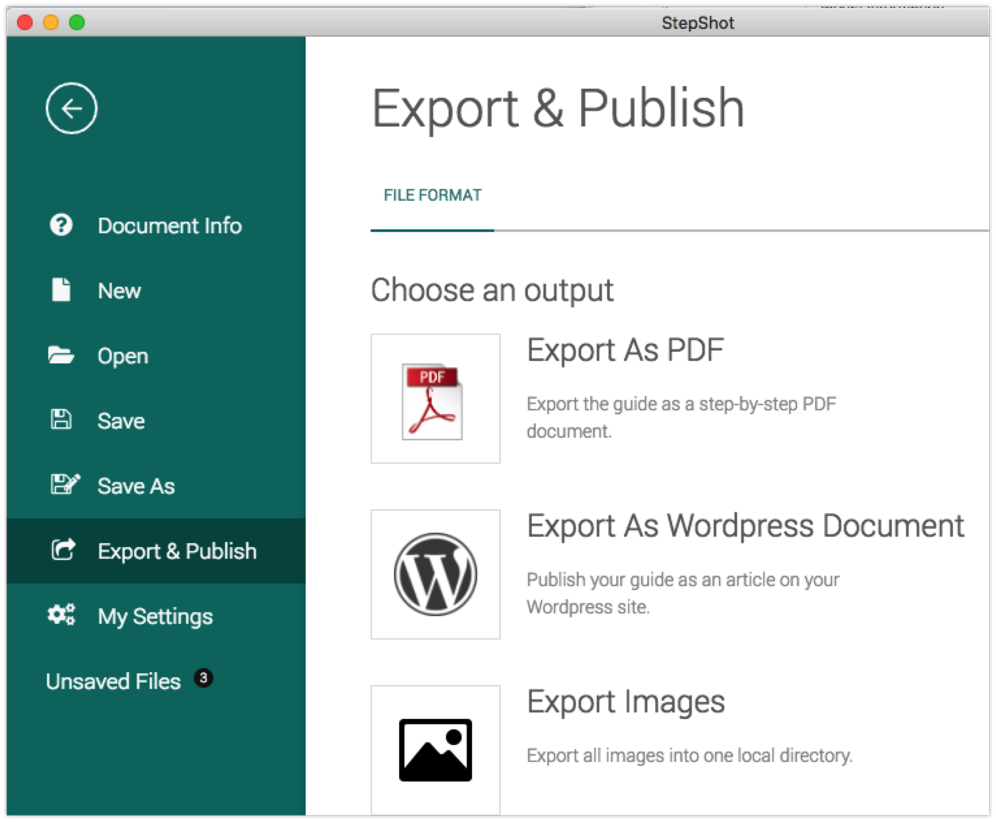
Task: Click the Unsaved Files count badge
Action: point(203,678)
